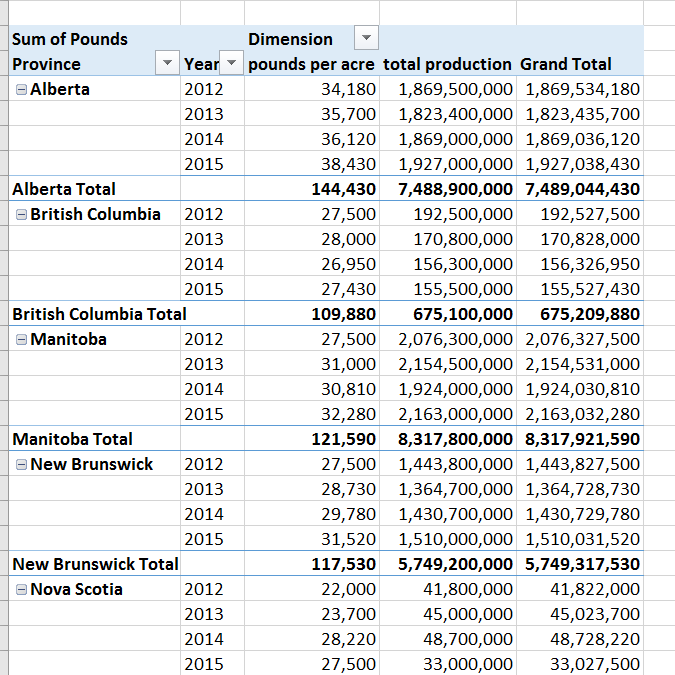Select the British Columbia Total label
This screenshot has height=675, width=675.
99,314
